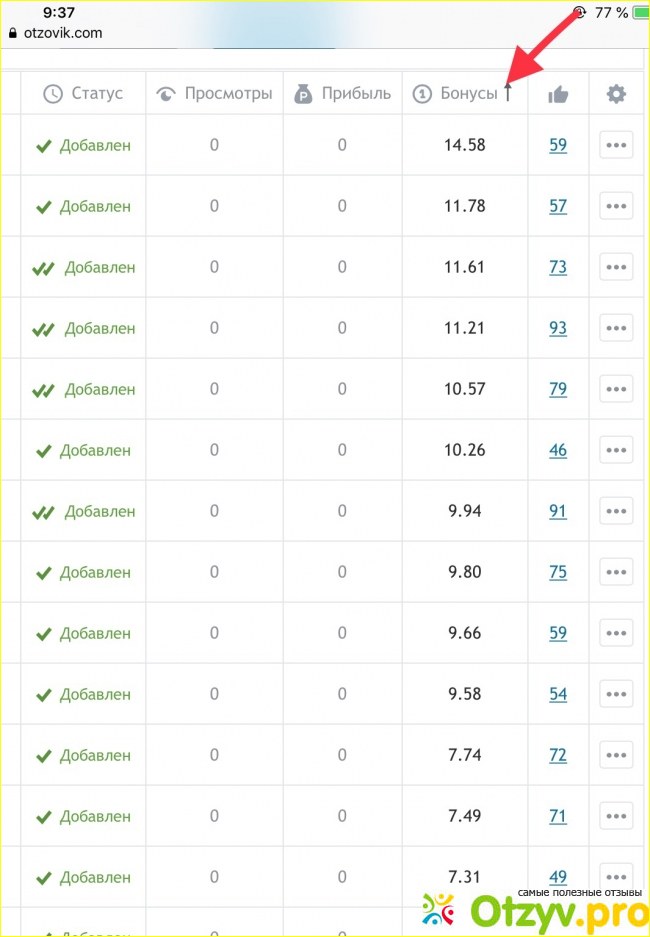Open the ellipsis menu for the 9.94 row

pos(616,512)
